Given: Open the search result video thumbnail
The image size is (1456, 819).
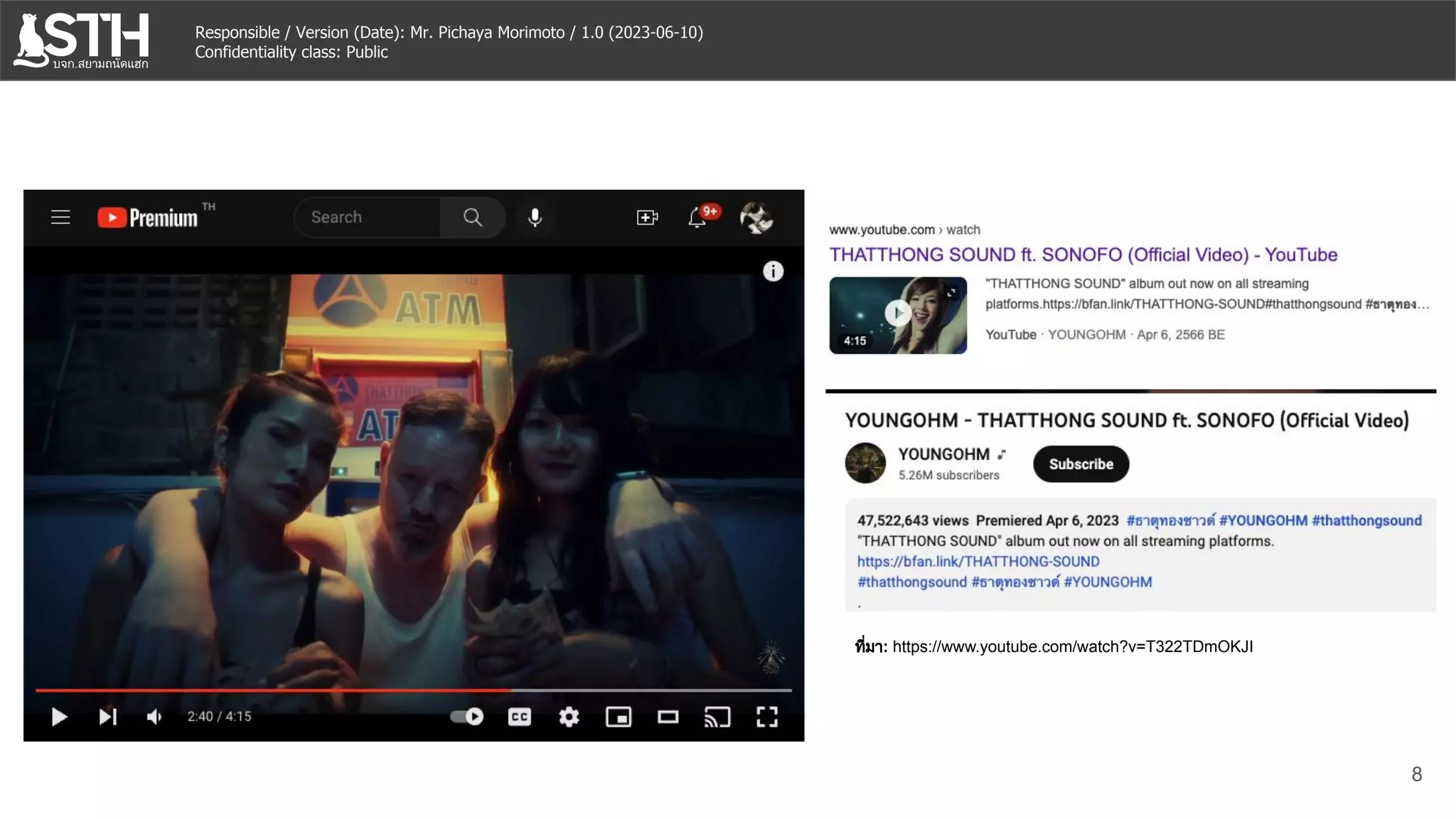Looking at the screenshot, I should 898,316.
